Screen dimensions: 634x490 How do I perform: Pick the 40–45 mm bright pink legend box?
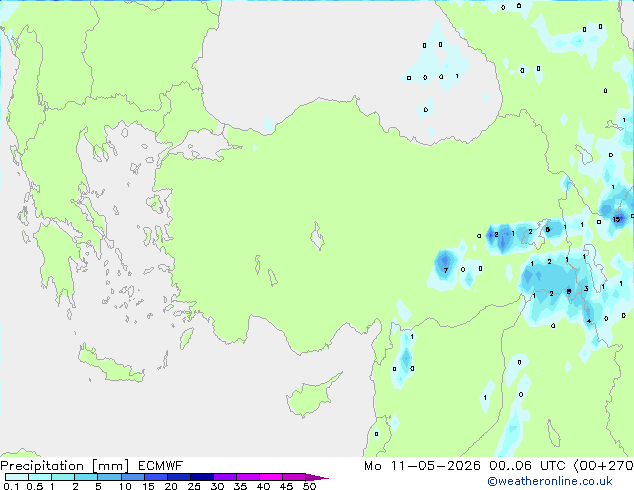[271, 477]
